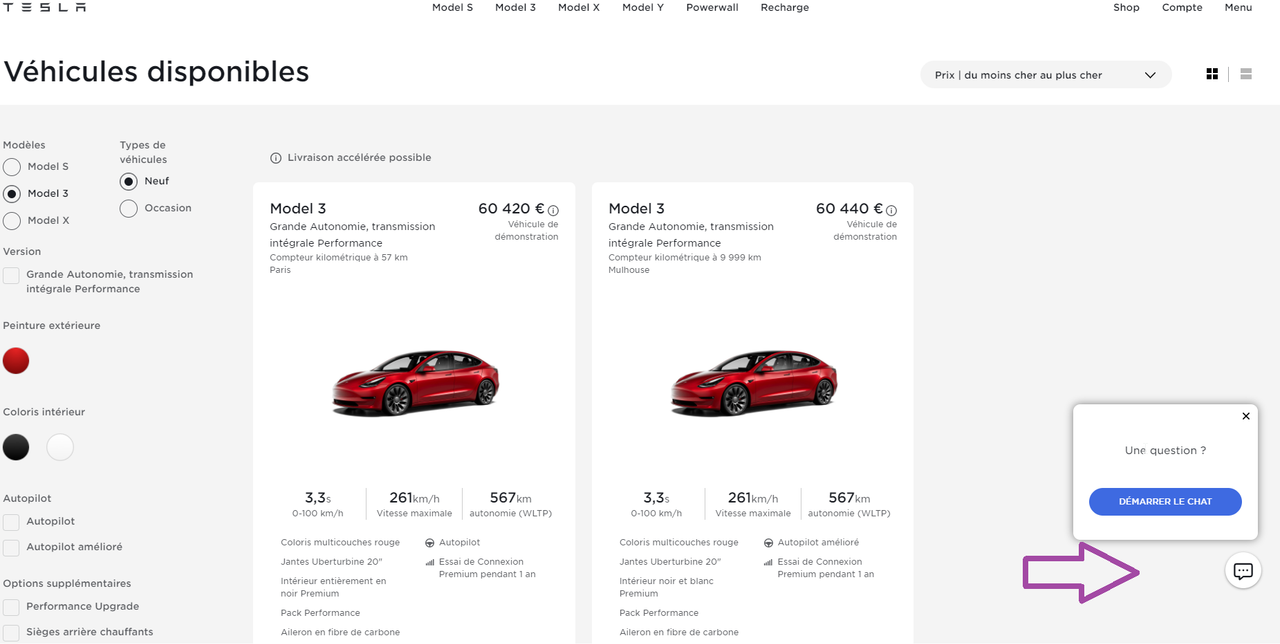This screenshot has height=644, width=1280.
Task: Switch to list view layout
Action: pos(1246,74)
